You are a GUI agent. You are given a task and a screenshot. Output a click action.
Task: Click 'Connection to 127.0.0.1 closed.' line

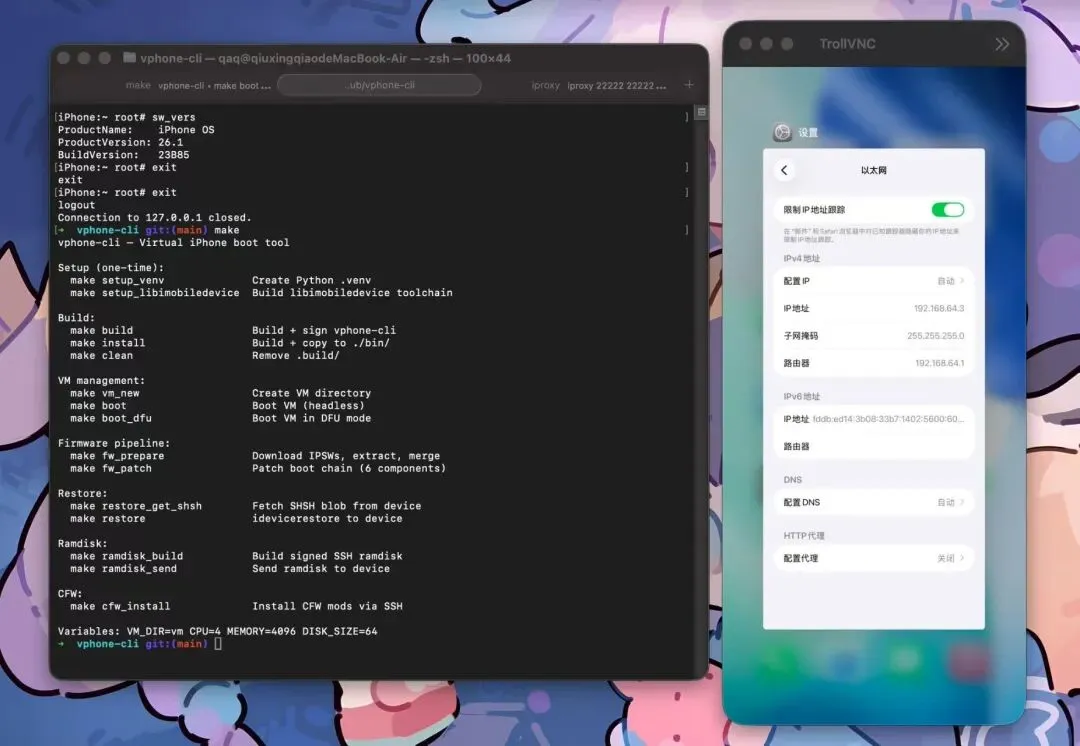(x=154, y=218)
